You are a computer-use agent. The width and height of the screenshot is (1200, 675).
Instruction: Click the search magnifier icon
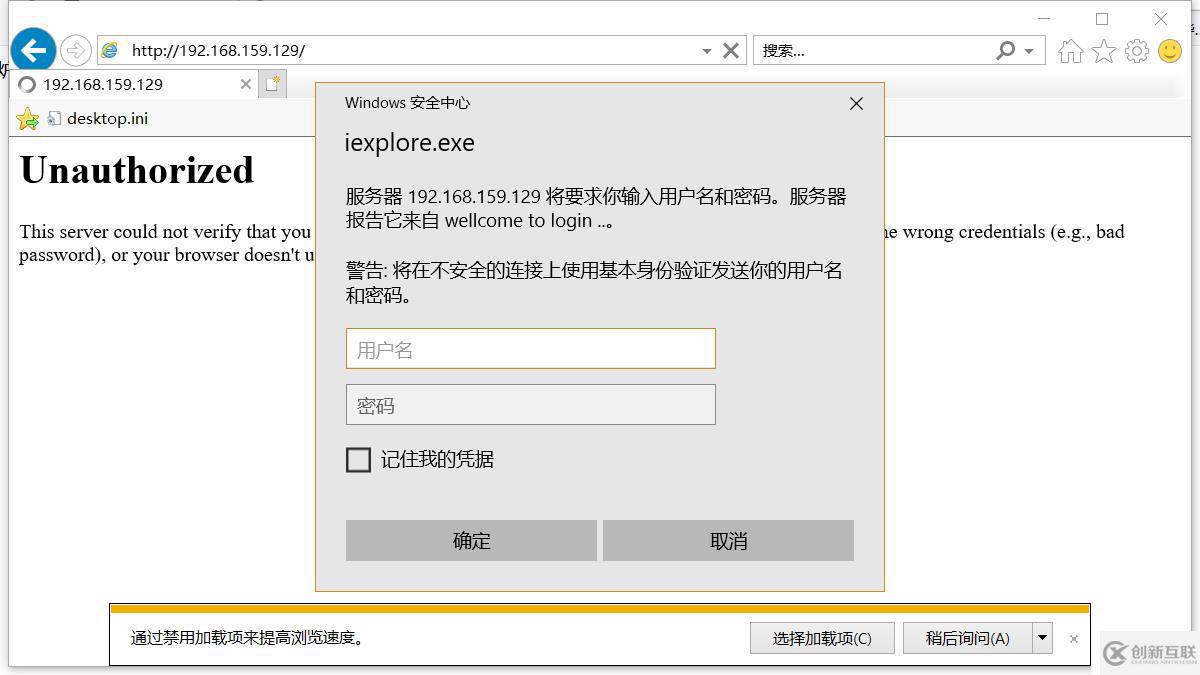tap(1006, 50)
